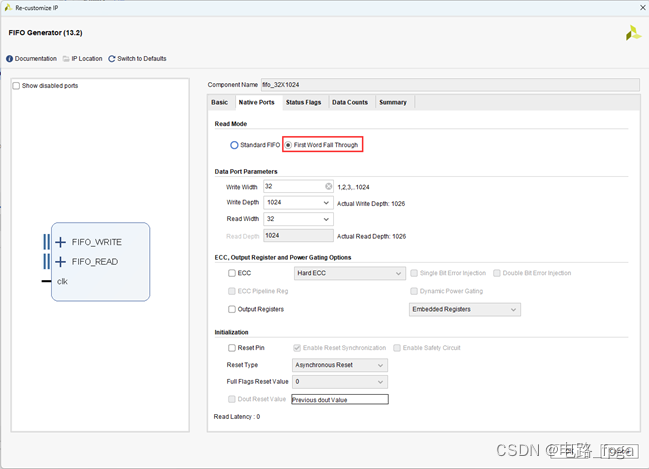Expand the FIFO_READ plus icon
The width and height of the screenshot is (649, 469).
point(60,262)
